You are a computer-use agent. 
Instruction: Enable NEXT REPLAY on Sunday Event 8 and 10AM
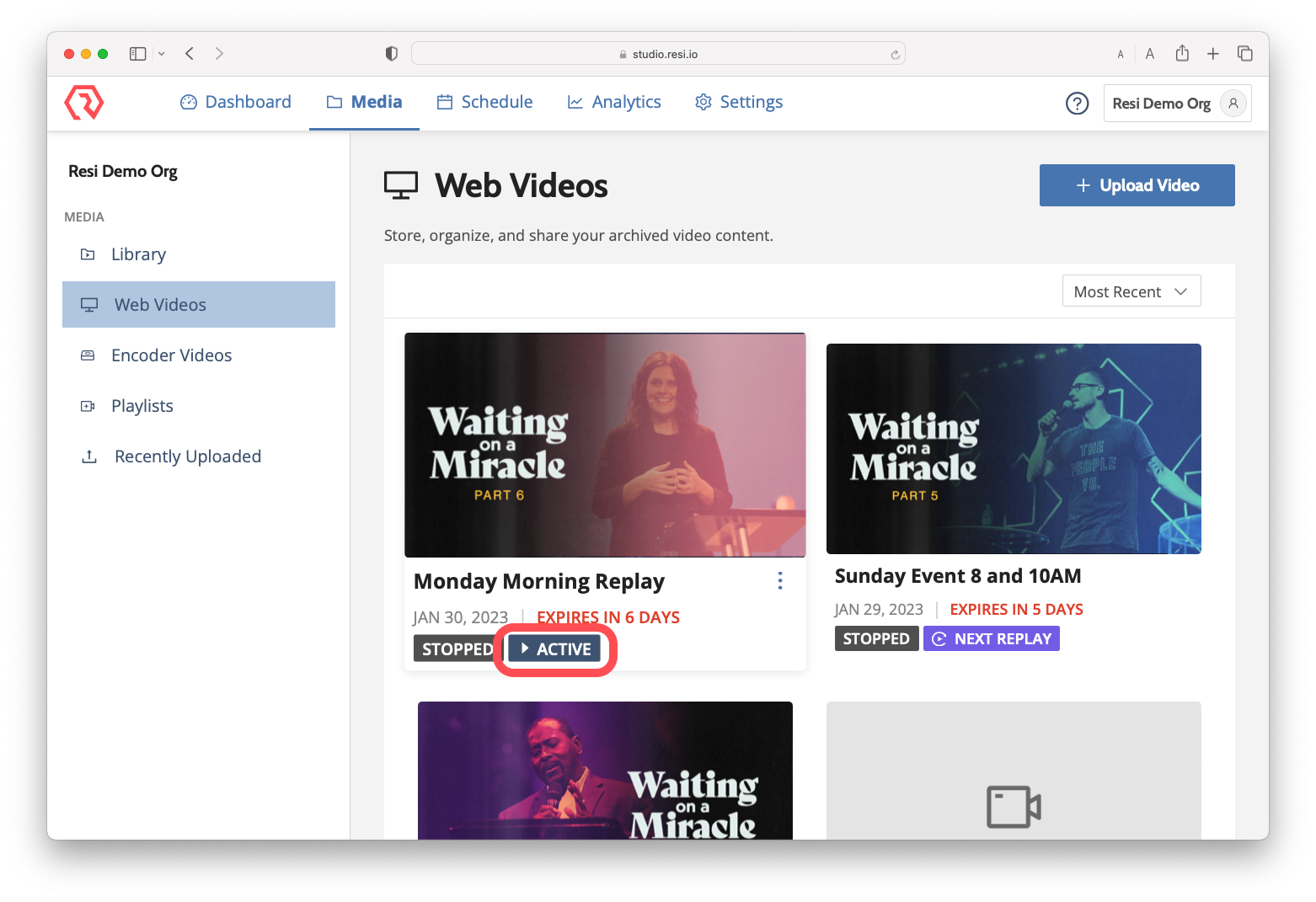click(x=991, y=638)
